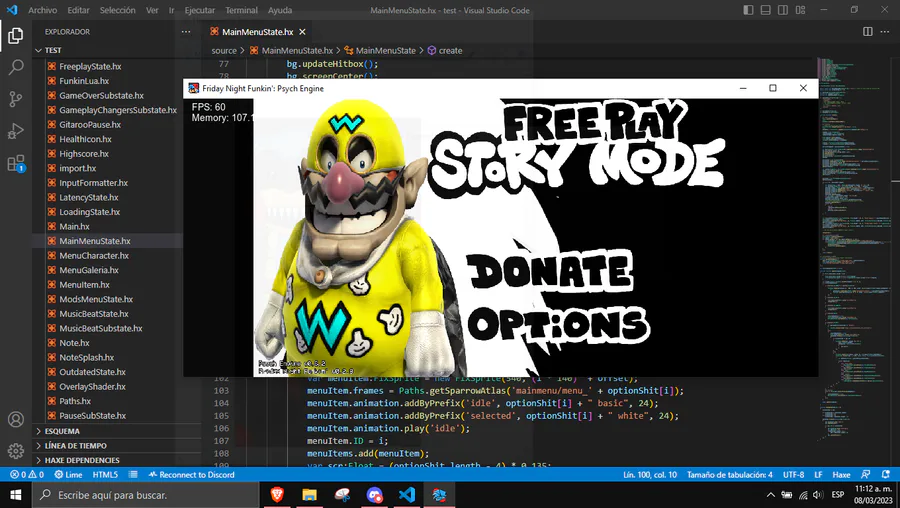This screenshot has width=900, height=508.
Task: Expand the HAXE DEPENDENCIES section
Action: pos(117,460)
